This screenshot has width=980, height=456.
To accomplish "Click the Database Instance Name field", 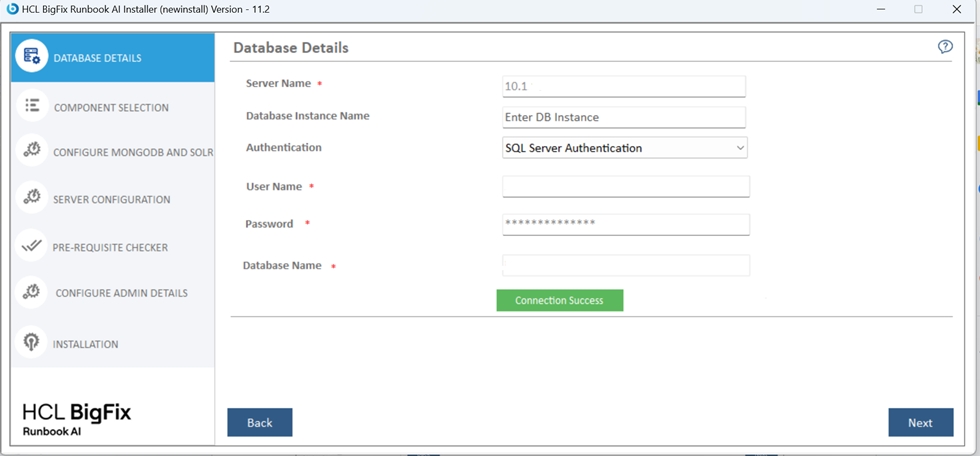I will tap(624, 117).
